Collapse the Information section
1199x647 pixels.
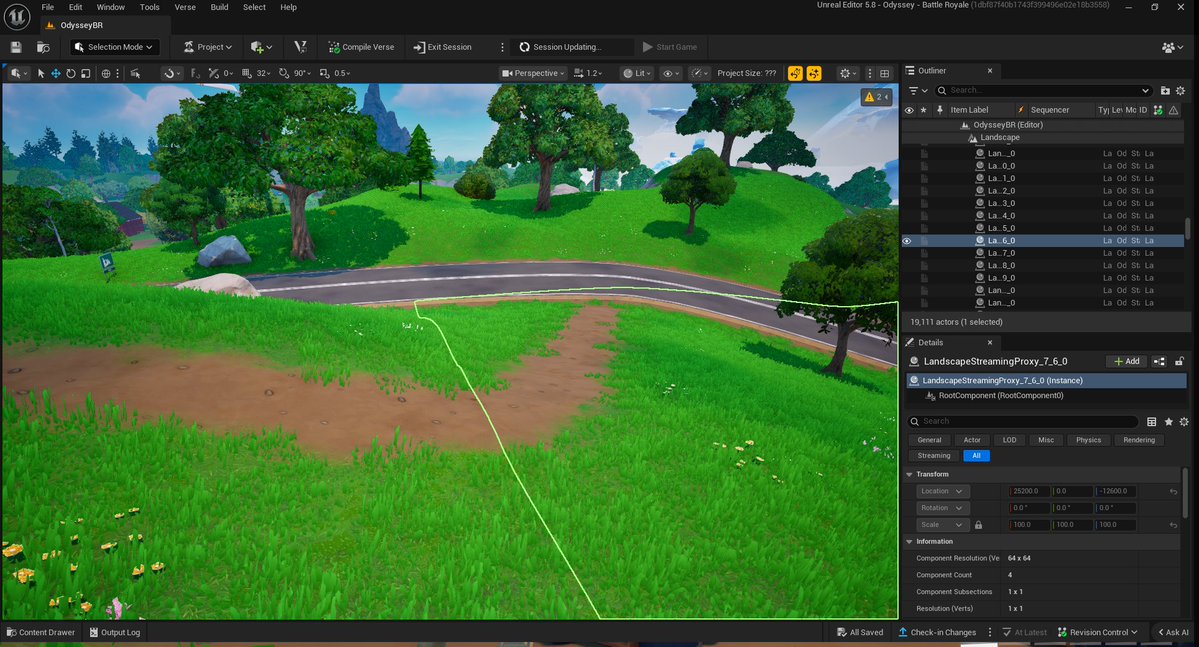[x=909, y=541]
